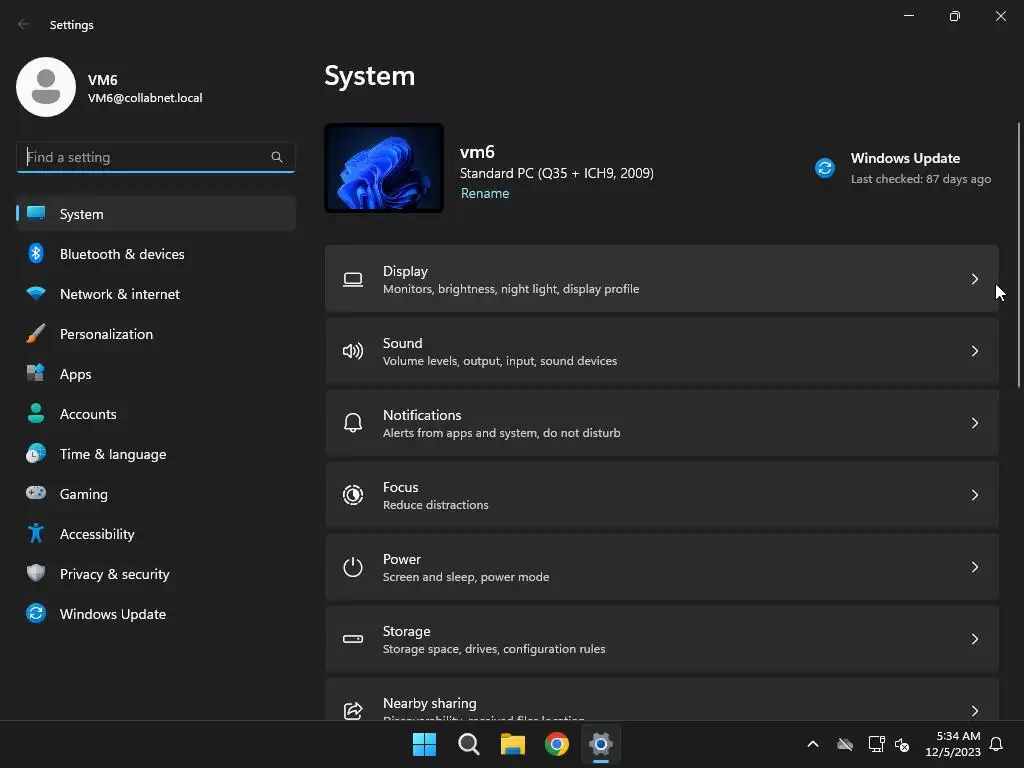Open the Gaming label in sidebar
The height and width of the screenshot is (768, 1024).
click(84, 494)
